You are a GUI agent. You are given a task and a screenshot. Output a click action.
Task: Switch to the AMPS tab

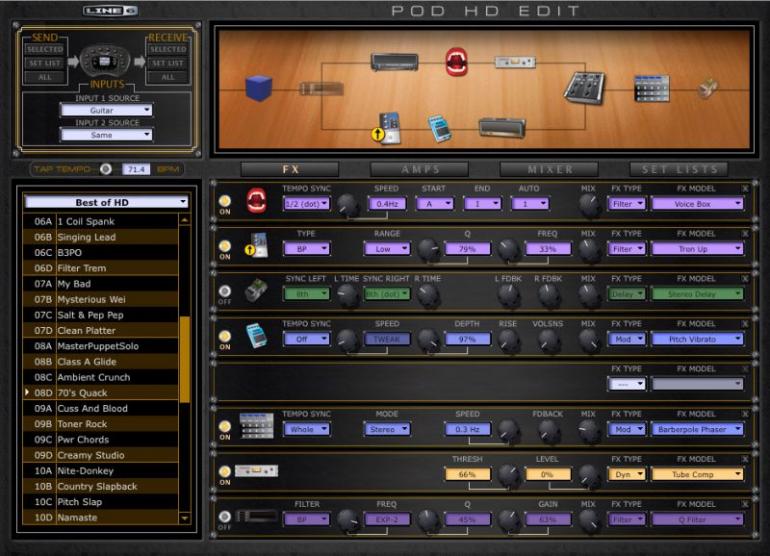(419, 169)
